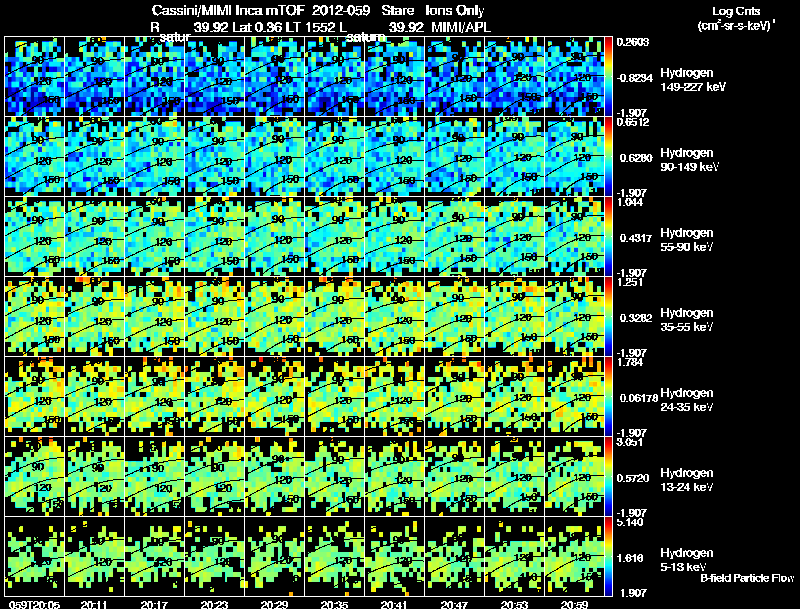The width and height of the screenshot is (800, 609).
Task: Click the '0.3282' colorbar midpoint value
Action: coord(636,318)
